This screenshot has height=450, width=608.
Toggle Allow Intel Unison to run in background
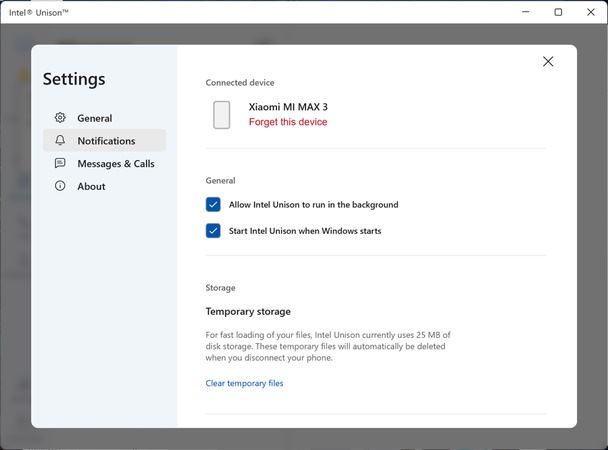(x=213, y=204)
